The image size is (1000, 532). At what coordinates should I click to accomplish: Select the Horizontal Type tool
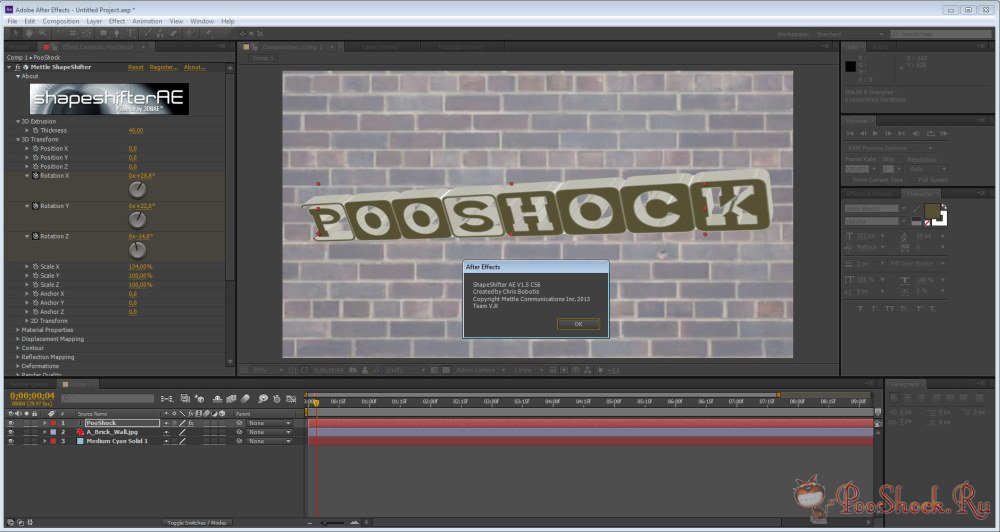[x=130, y=33]
